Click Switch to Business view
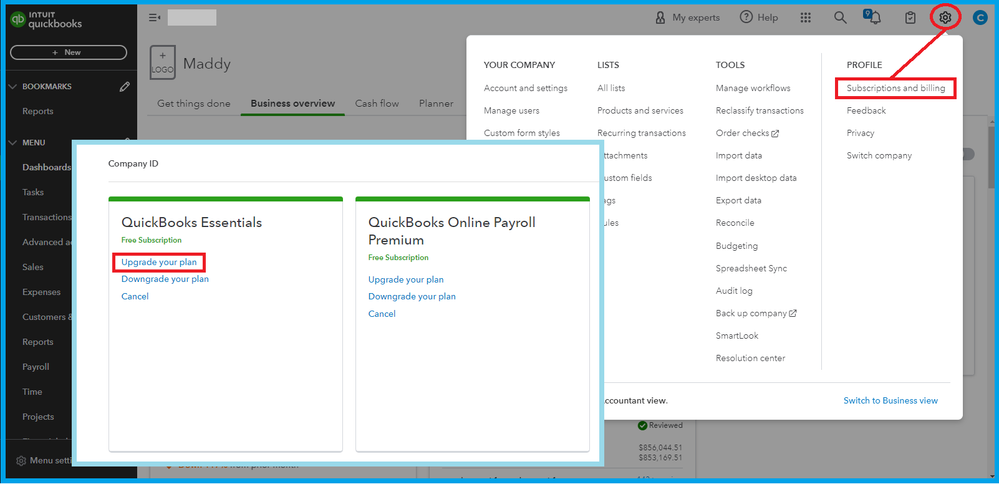This screenshot has height=484, width=999. click(x=890, y=401)
